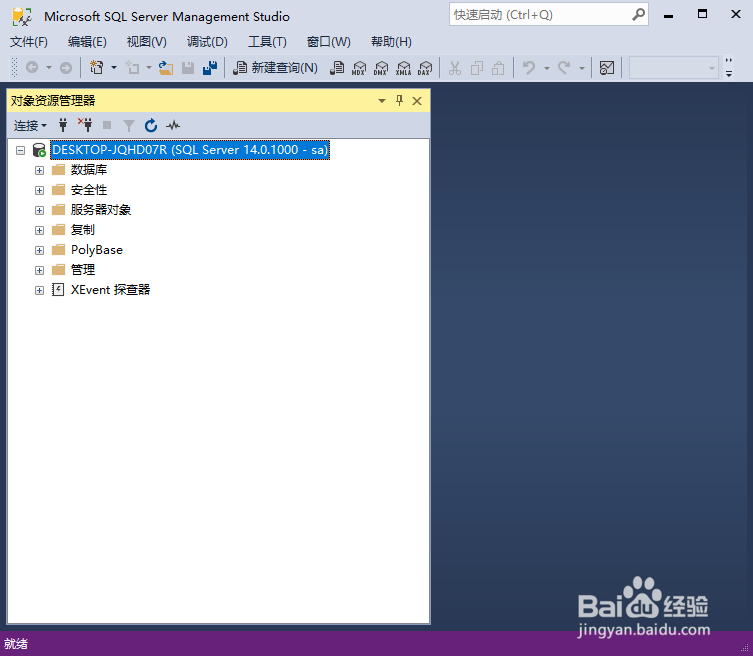Click the Database Engine Query icon
Screen dimensions: 753x656
pos(337,68)
